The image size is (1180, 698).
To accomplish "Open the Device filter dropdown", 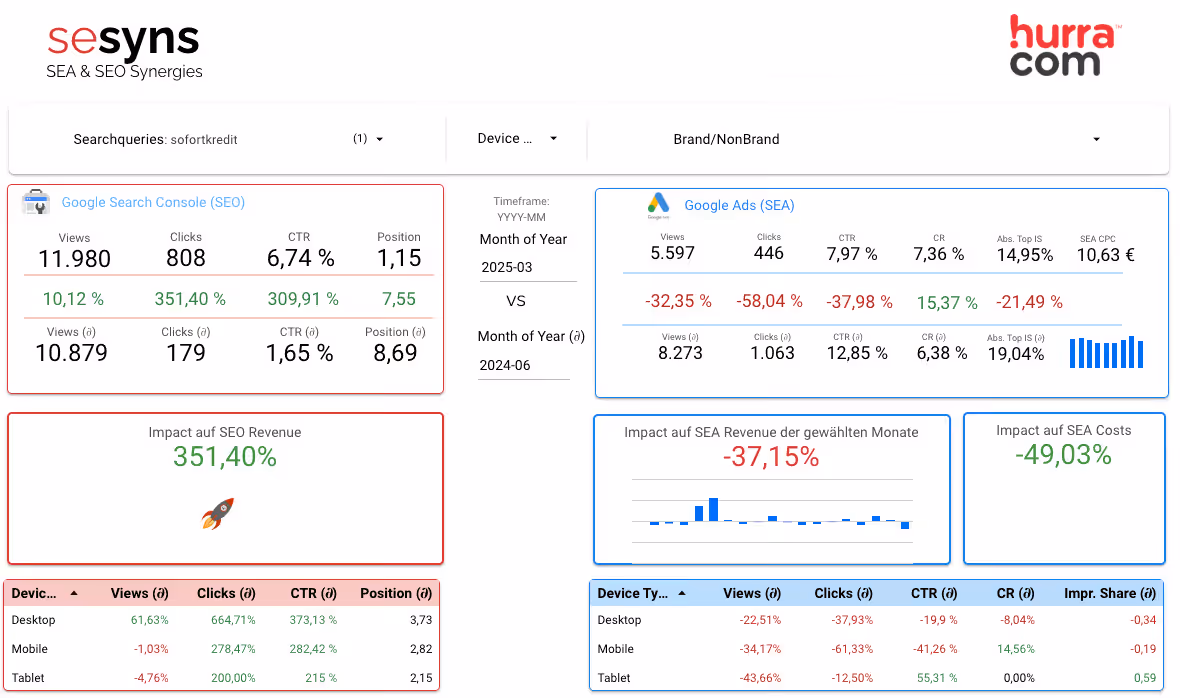I will tap(518, 138).
